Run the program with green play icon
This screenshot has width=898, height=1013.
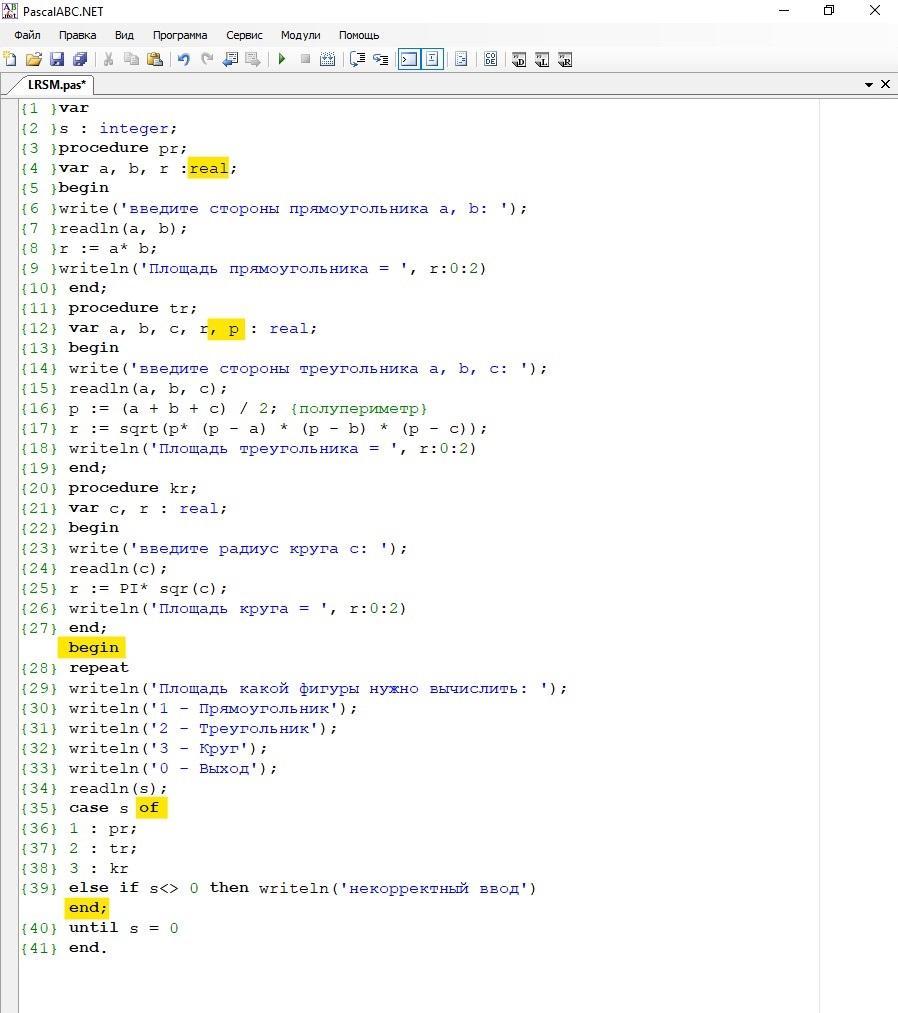coord(282,59)
